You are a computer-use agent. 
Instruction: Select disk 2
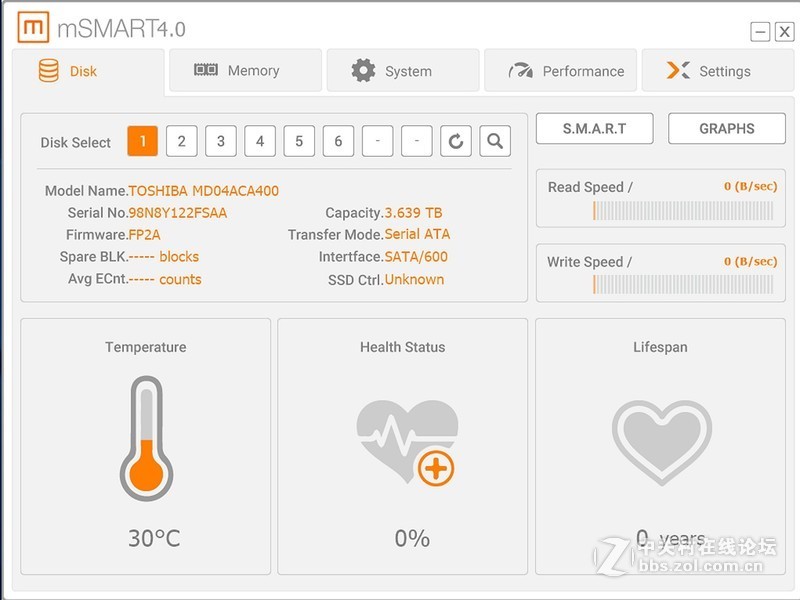(x=182, y=141)
